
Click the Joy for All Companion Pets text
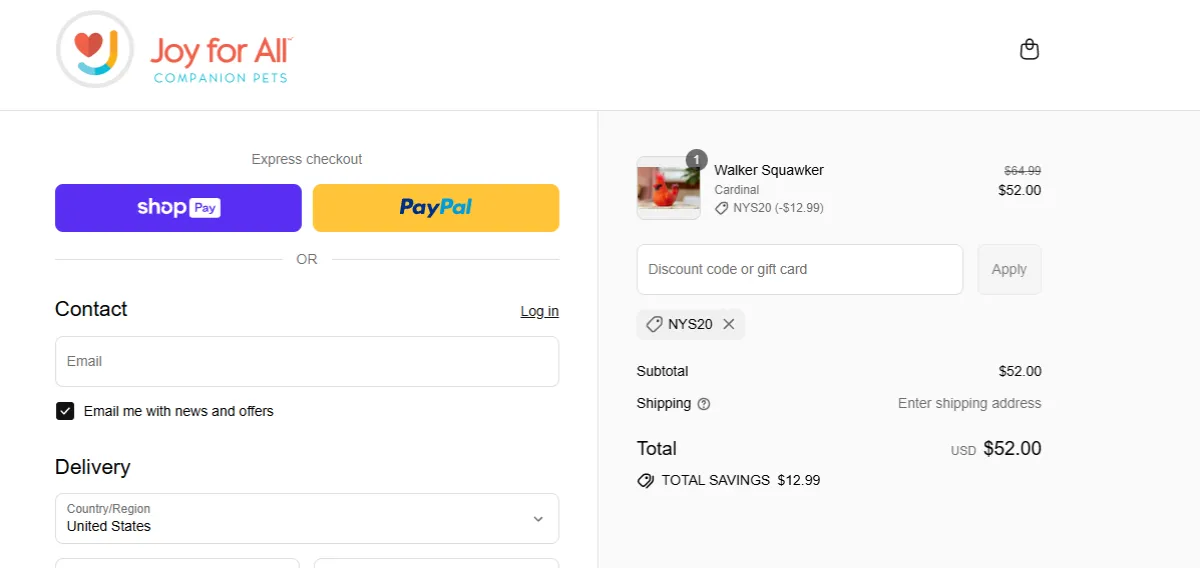point(221,60)
